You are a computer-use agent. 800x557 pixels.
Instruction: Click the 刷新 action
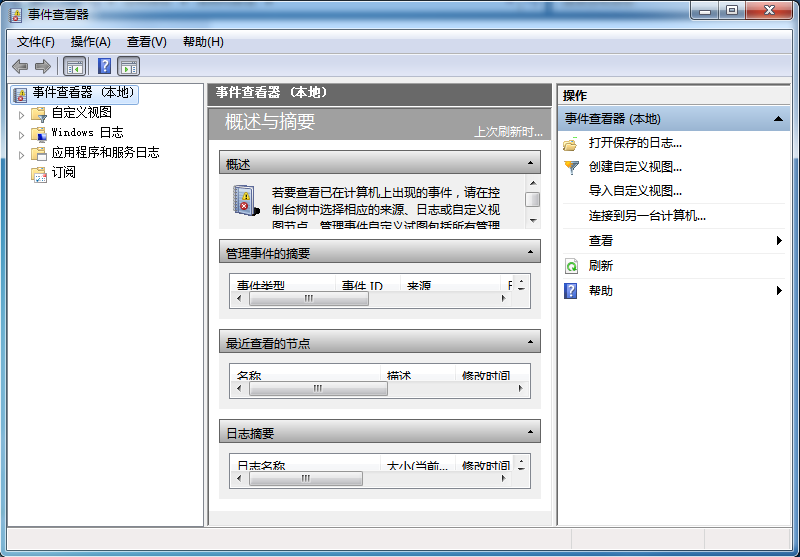click(x=601, y=266)
